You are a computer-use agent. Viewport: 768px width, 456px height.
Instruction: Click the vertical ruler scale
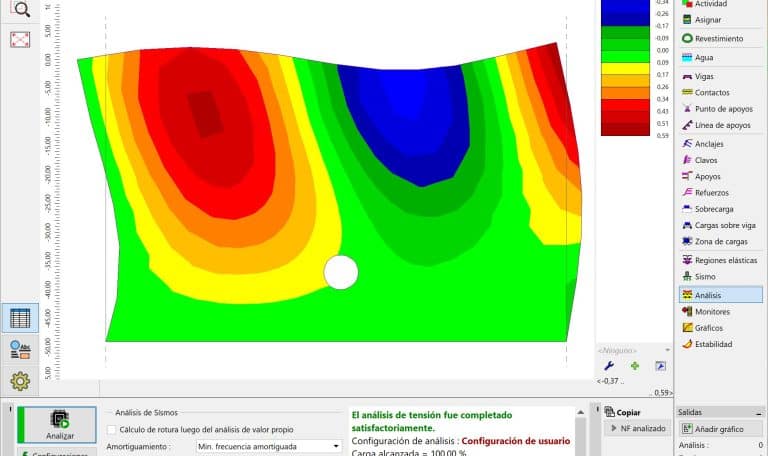coord(51,191)
